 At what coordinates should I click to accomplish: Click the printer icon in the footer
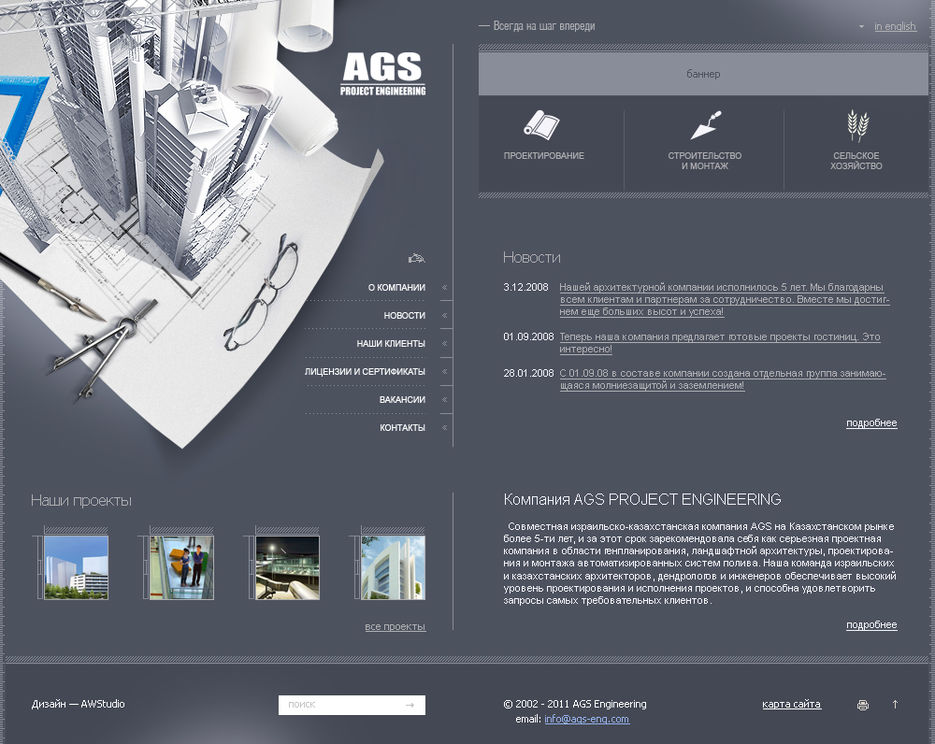point(862,705)
